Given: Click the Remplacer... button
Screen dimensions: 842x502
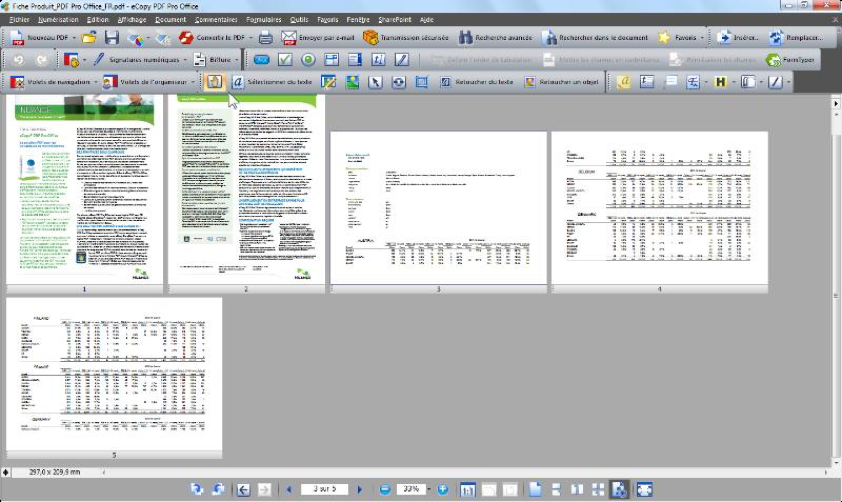Looking at the screenshot, I should (796, 38).
